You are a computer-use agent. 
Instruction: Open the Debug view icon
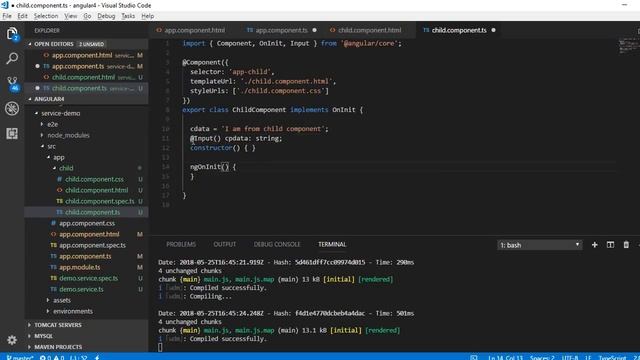12,108
